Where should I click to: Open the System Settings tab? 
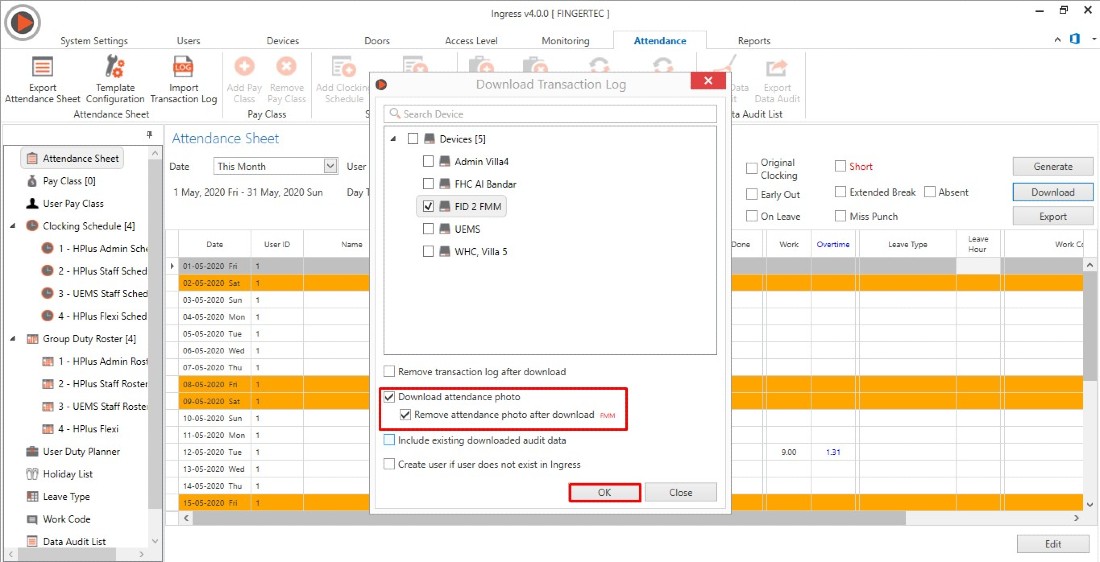(94, 41)
